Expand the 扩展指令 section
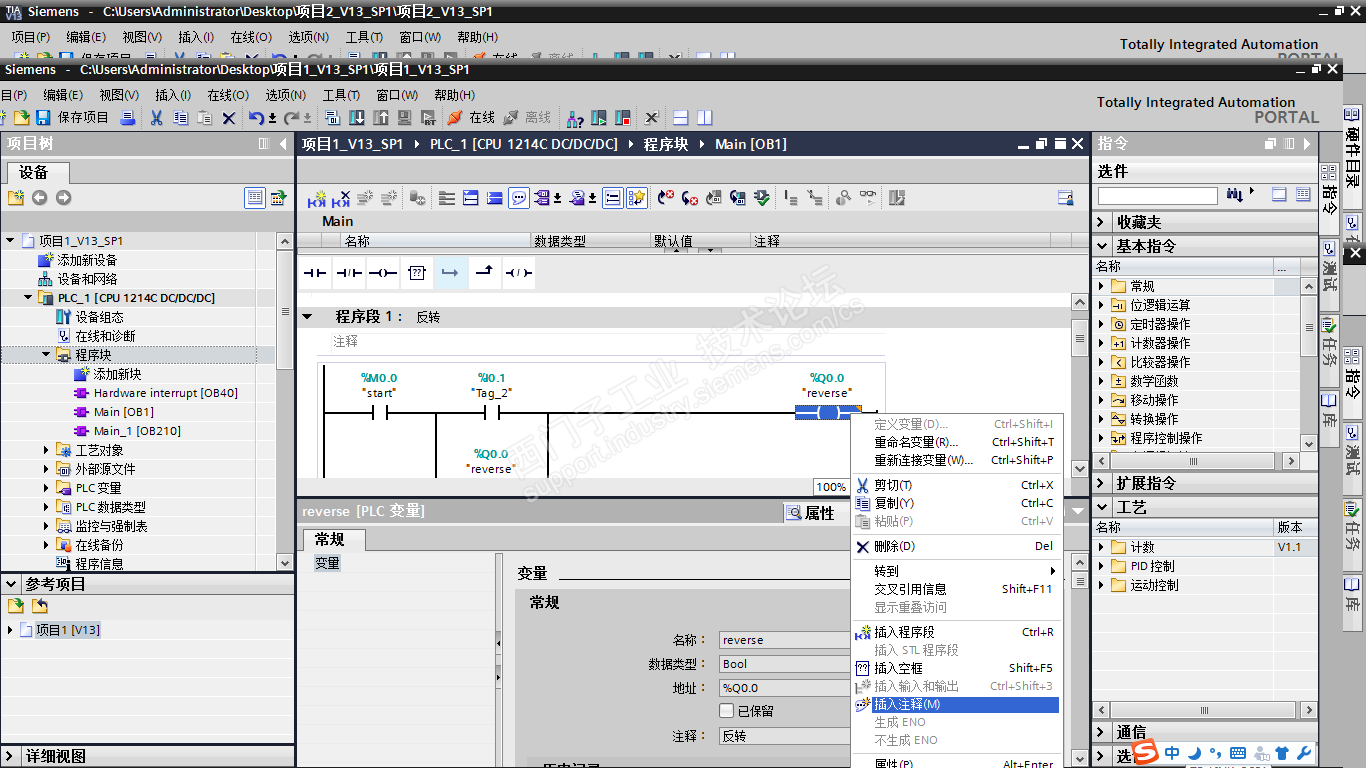This screenshot has height=768, width=1366. coord(1102,483)
